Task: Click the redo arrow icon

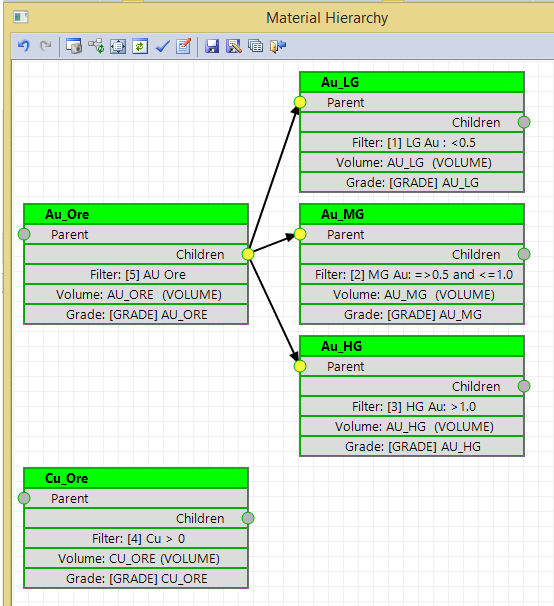Action: pos(46,46)
